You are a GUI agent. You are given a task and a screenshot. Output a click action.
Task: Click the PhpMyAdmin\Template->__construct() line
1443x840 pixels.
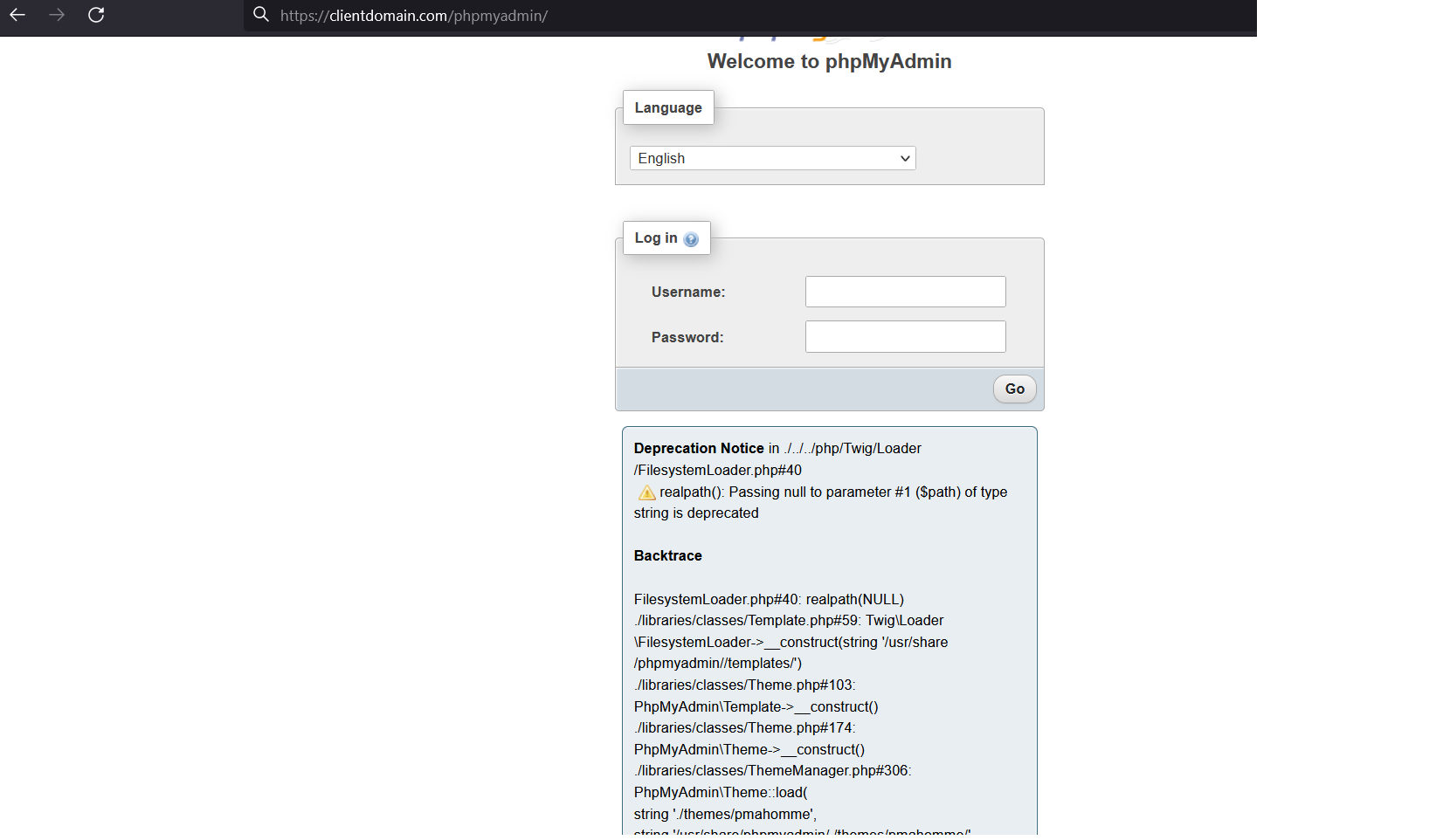point(756,706)
